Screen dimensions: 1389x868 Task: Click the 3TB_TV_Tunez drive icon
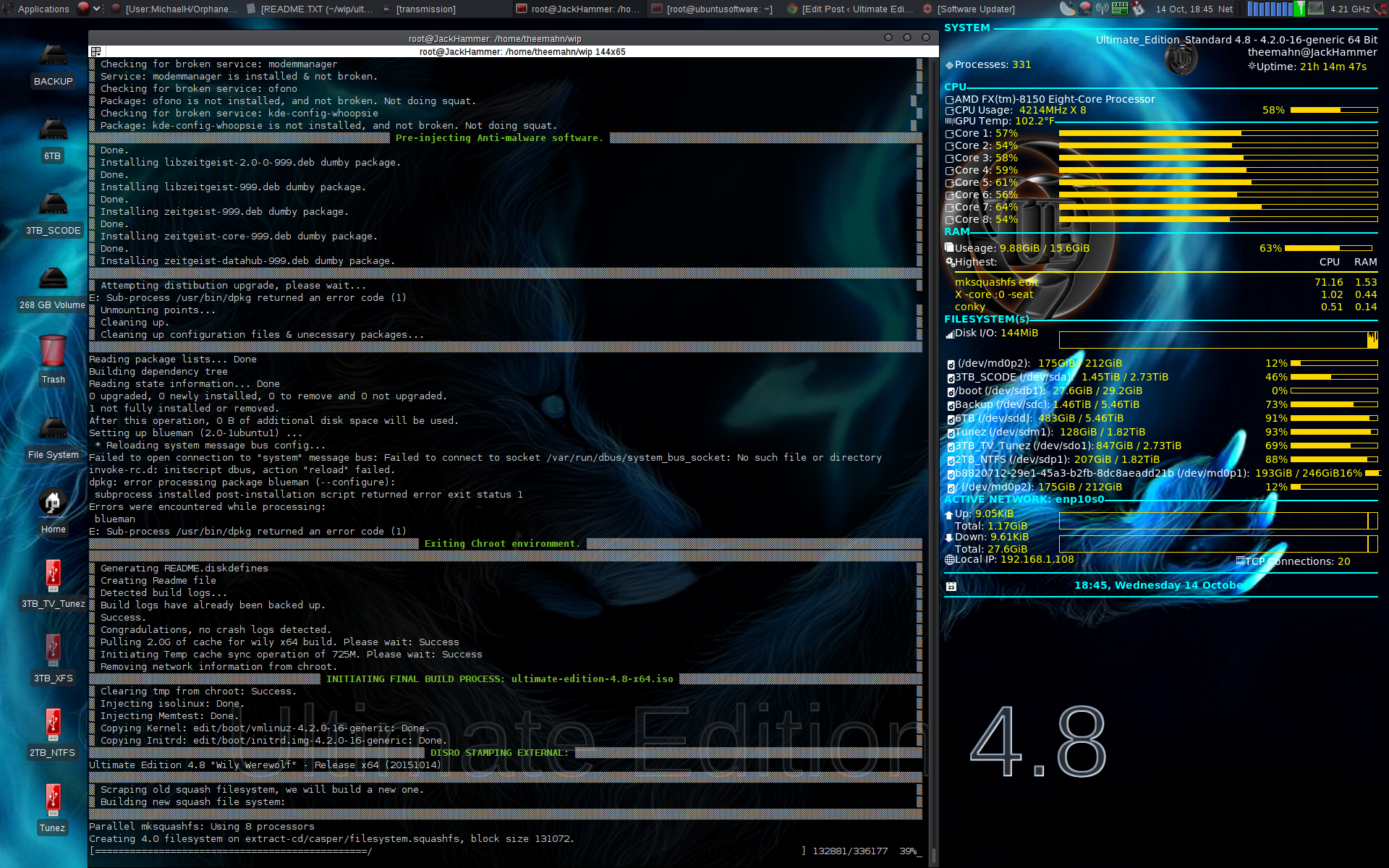tap(52, 579)
